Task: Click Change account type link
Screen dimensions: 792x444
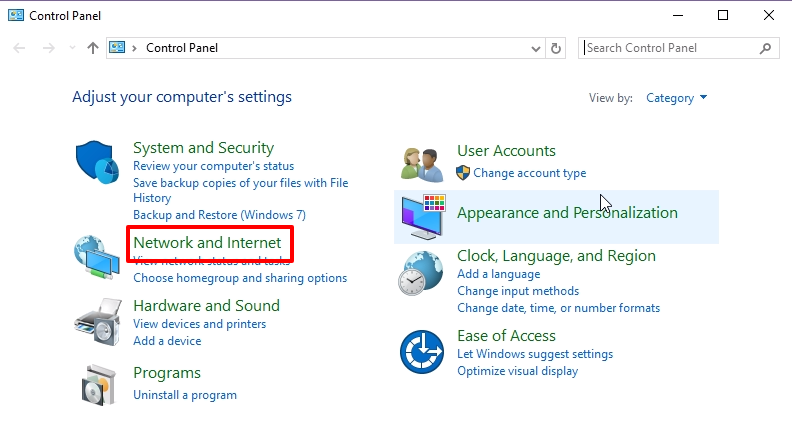Action: coord(529,173)
